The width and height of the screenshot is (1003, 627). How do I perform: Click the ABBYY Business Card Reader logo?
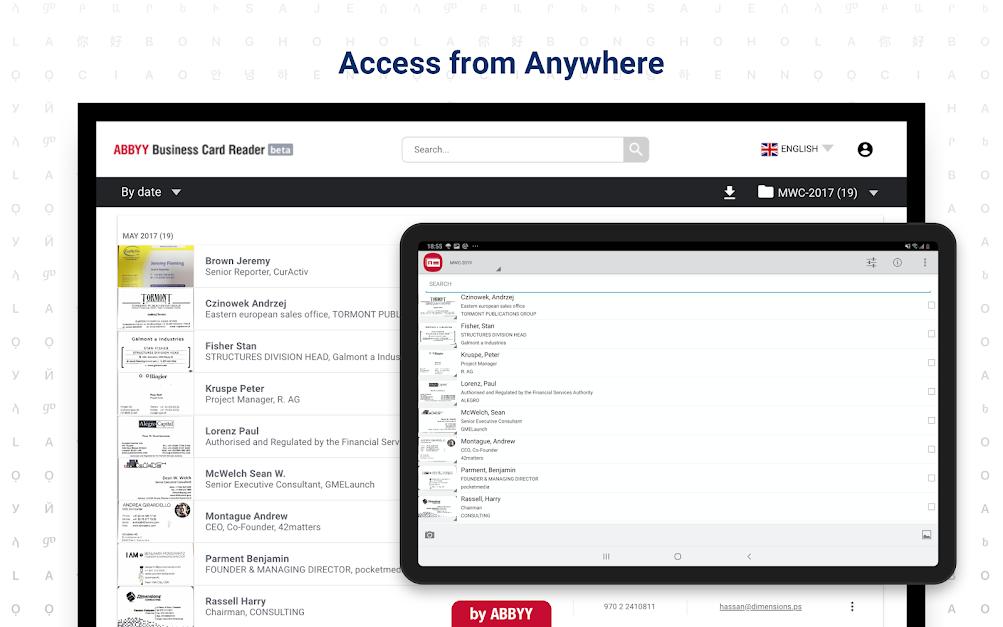coord(189,150)
